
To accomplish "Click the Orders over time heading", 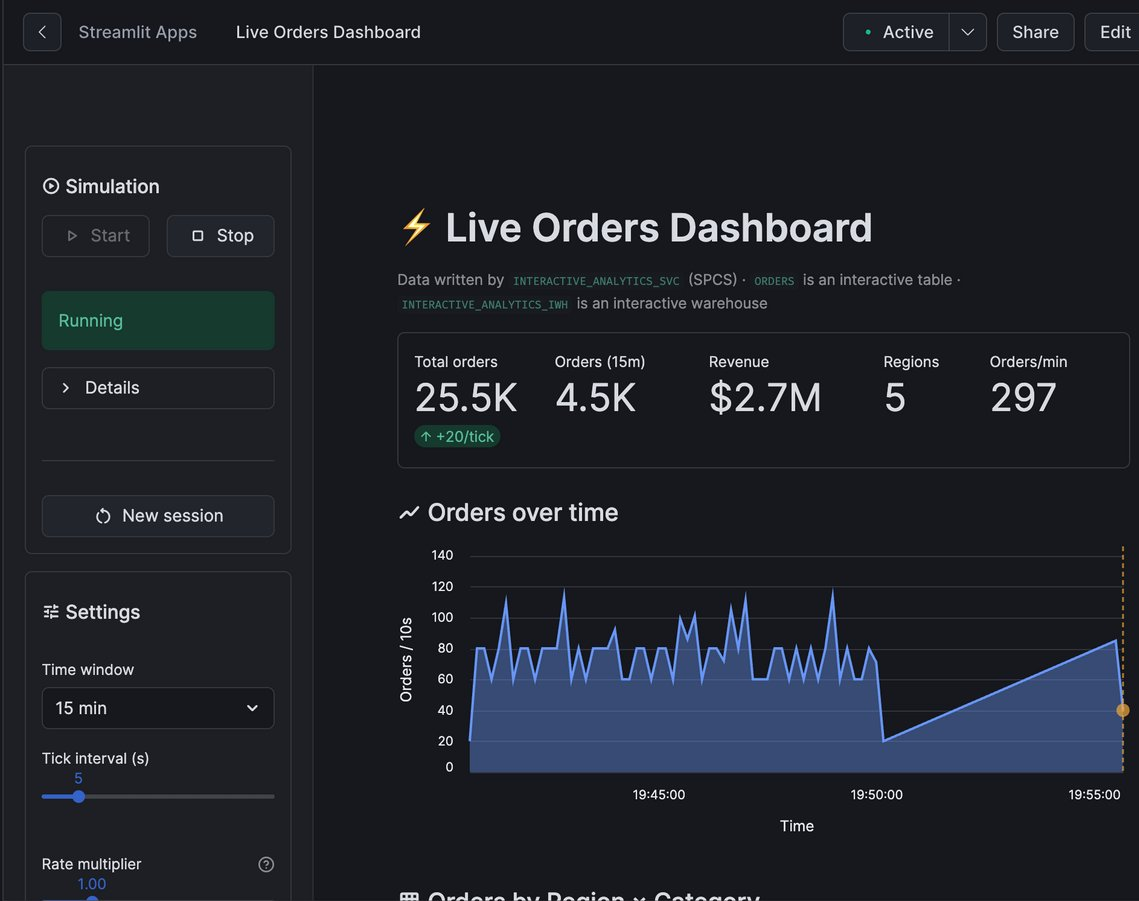I will 522,513.
